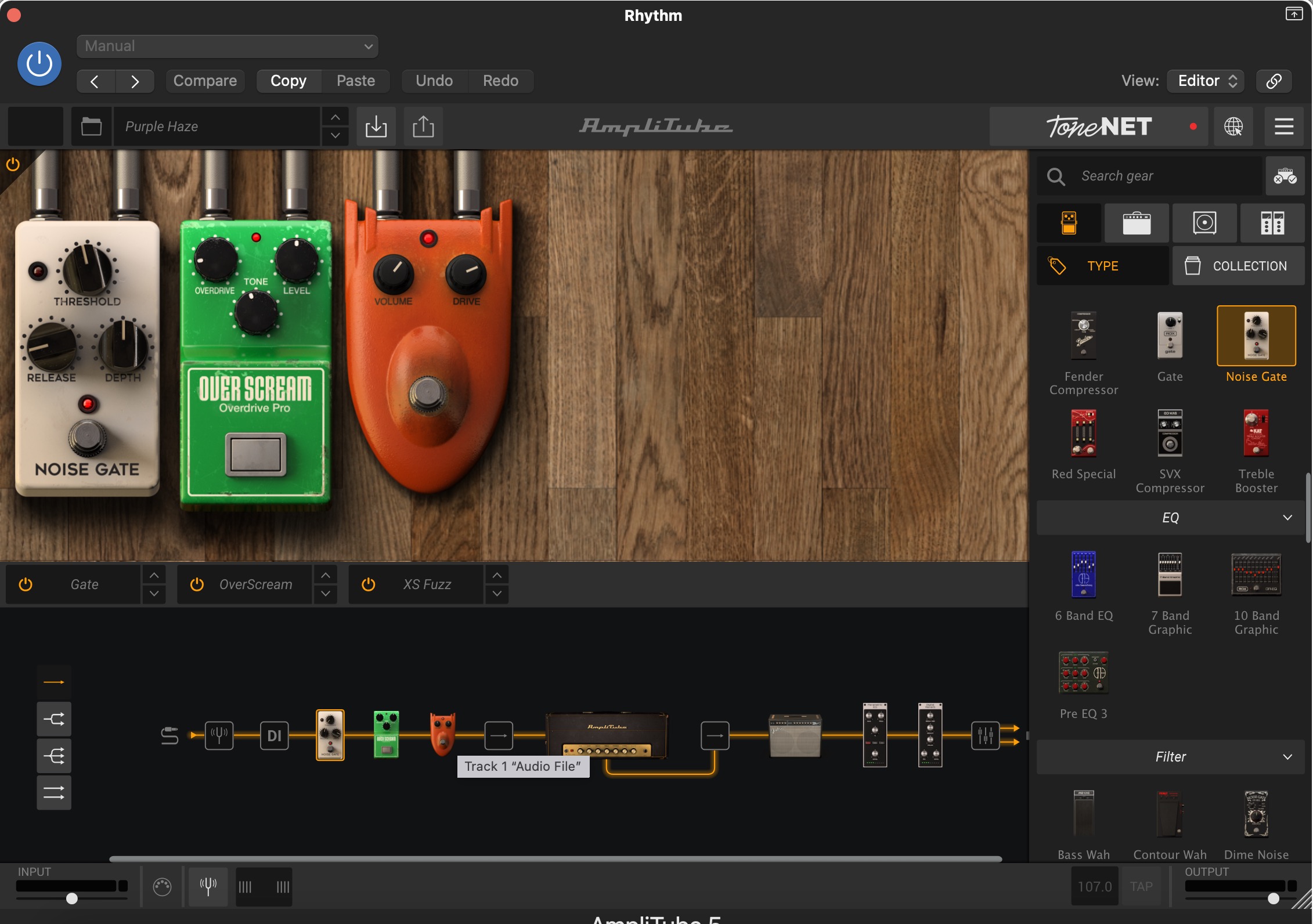Select the amp head in signal chain
Screen dimensions: 1313x924
(x=607, y=735)
